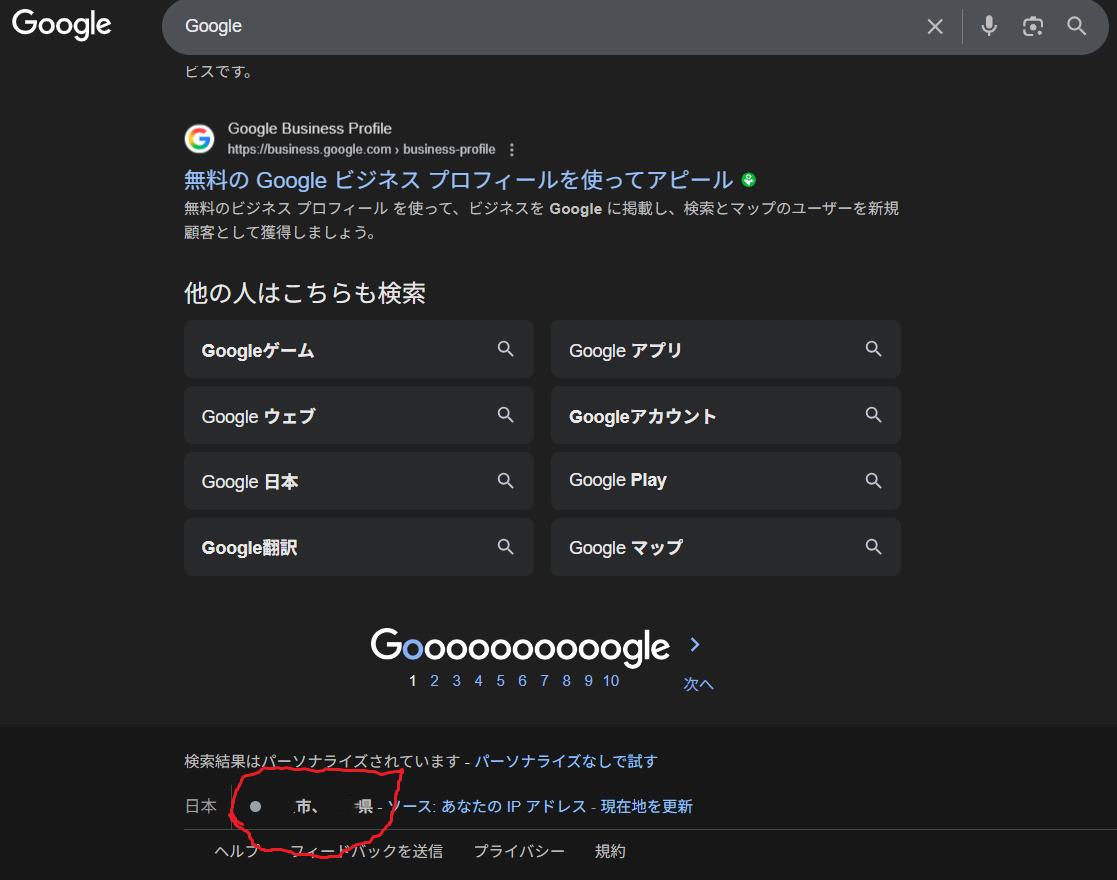
Task: Open Google Lens image search icon
Action: 1033,27
